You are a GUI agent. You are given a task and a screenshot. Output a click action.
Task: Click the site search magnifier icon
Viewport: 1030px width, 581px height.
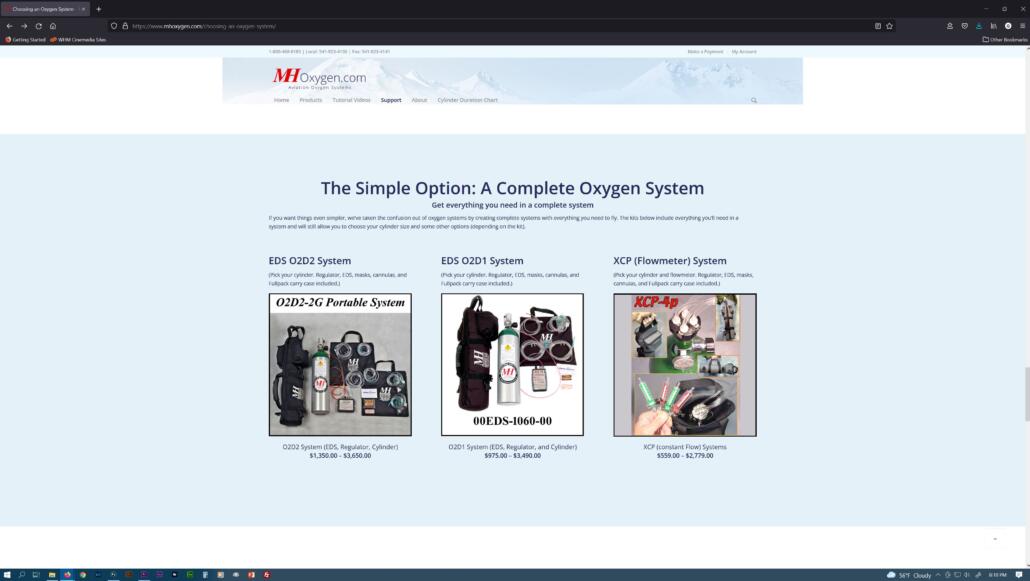click(754, 100)
